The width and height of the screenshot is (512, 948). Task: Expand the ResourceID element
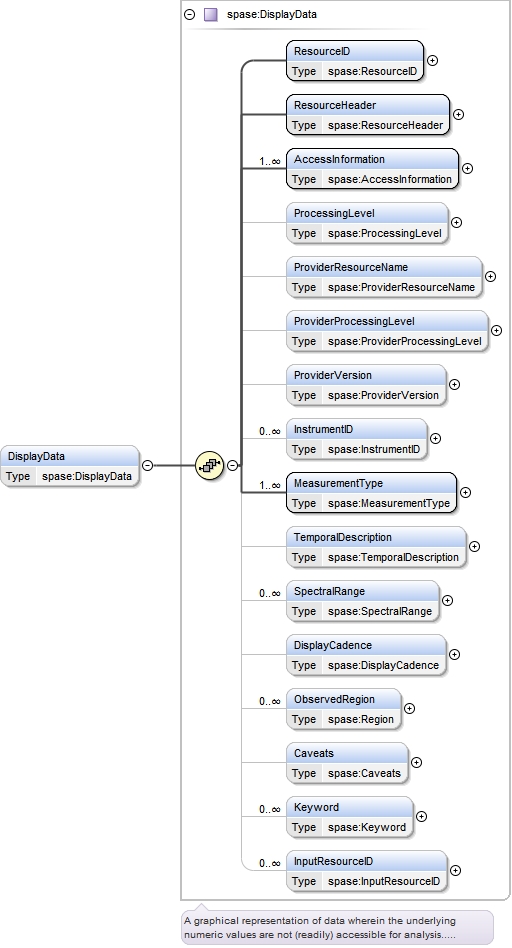pyautogui.click(x=432, y=60)
